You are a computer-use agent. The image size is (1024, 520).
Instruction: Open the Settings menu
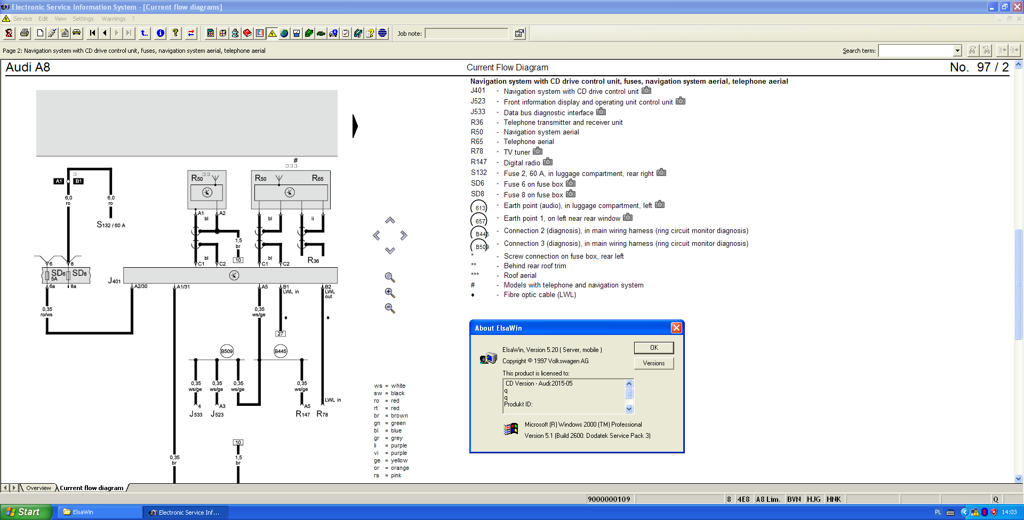pyautogui.click(x=83, y=19)
